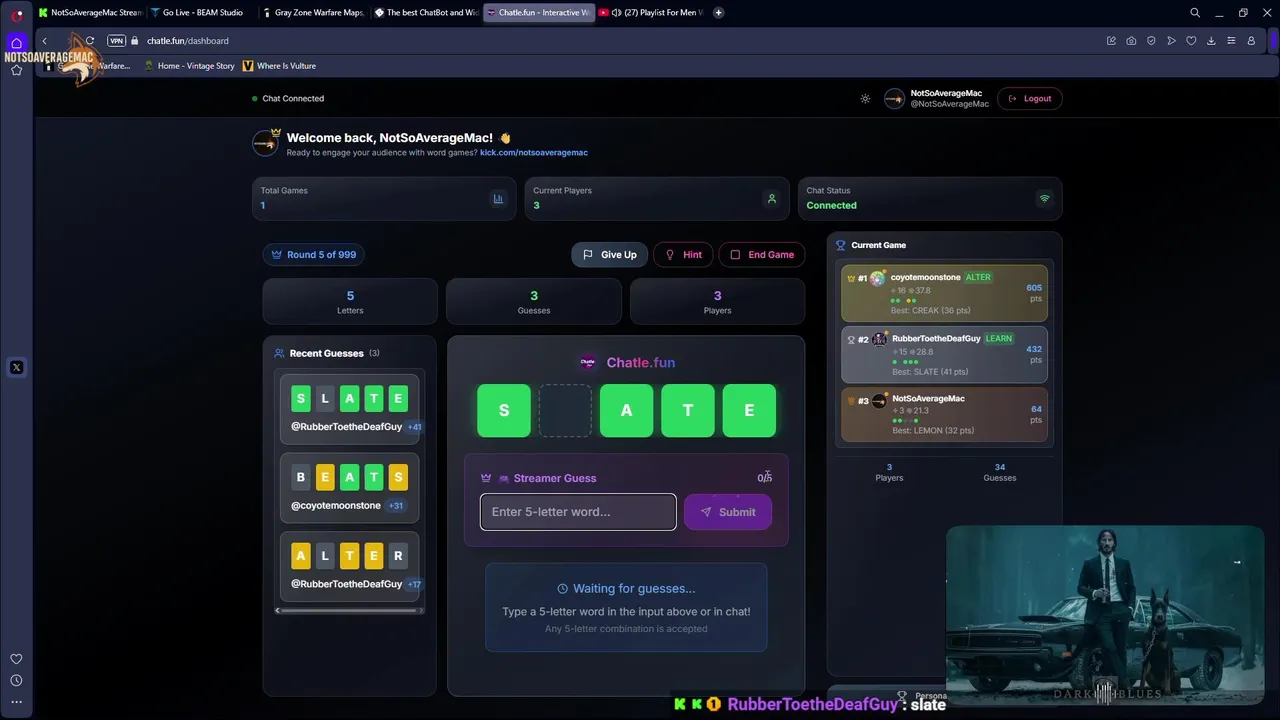Switch to the Go Live - BEAM Studio tab
The width and height of the screenshot is (1280, 720).
point(202,13)
